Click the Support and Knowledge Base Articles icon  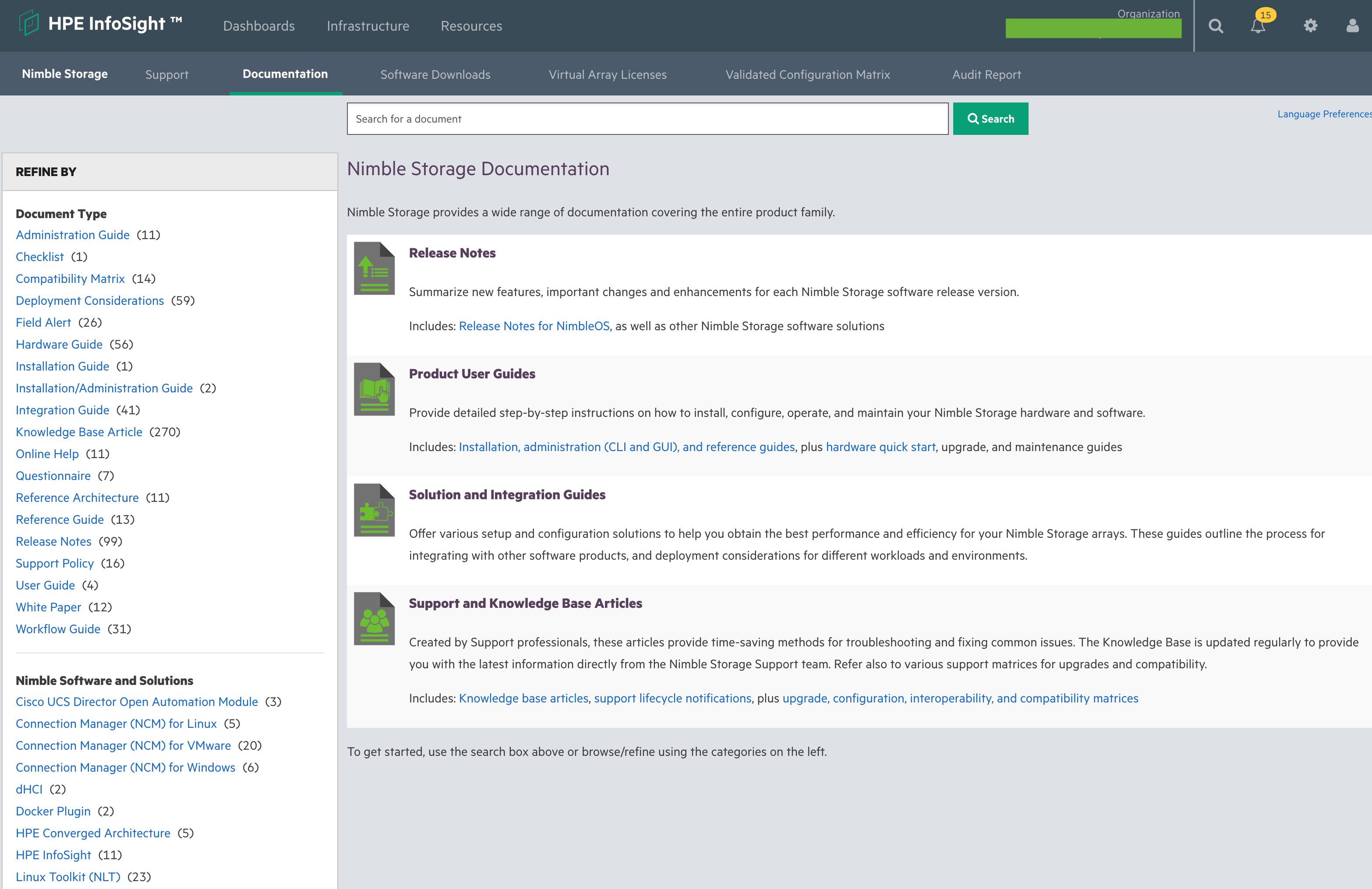374,618
